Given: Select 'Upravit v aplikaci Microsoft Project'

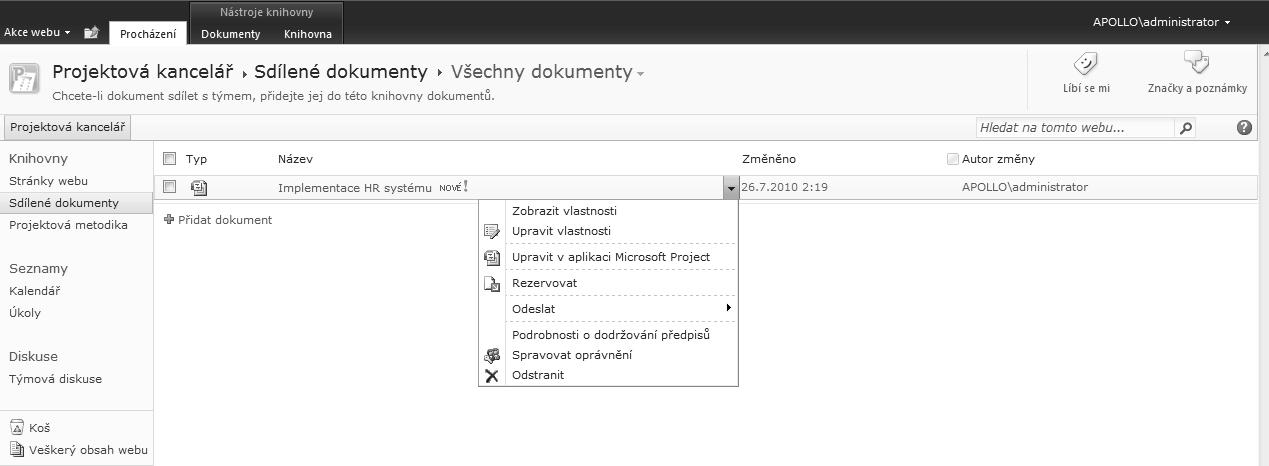Looking at the screenshot, I should 610,257.
